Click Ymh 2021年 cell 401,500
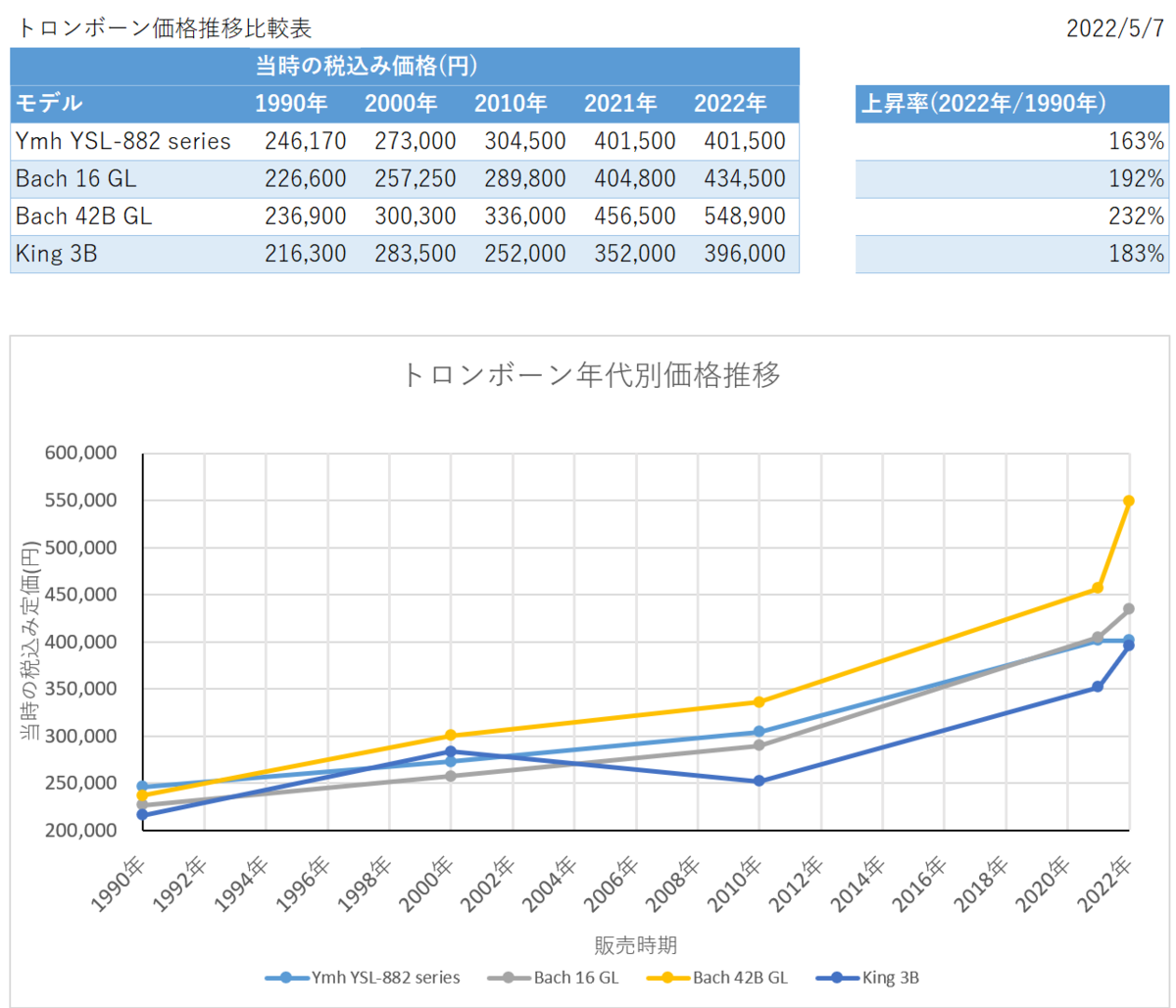 pyautogui.click(x=635, y=141)
